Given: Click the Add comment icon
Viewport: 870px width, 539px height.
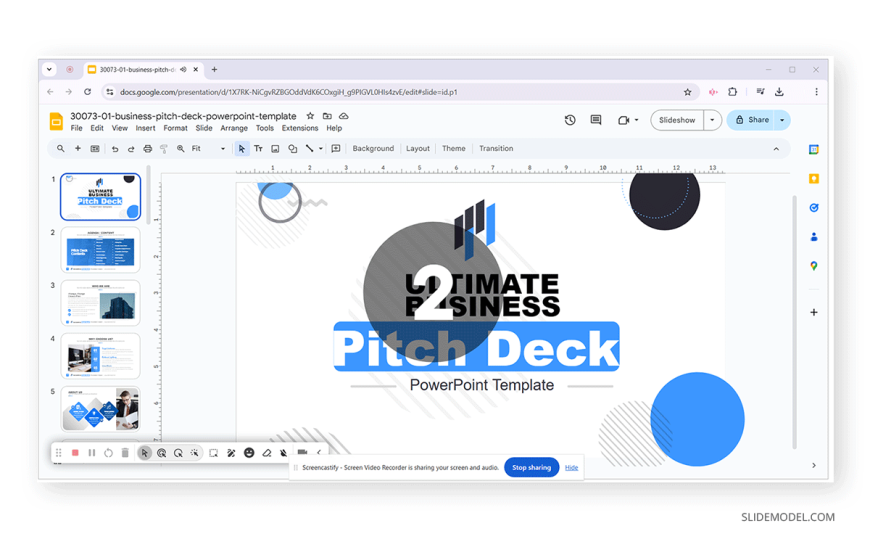Looking at the screenshot, I should point(336,149).
